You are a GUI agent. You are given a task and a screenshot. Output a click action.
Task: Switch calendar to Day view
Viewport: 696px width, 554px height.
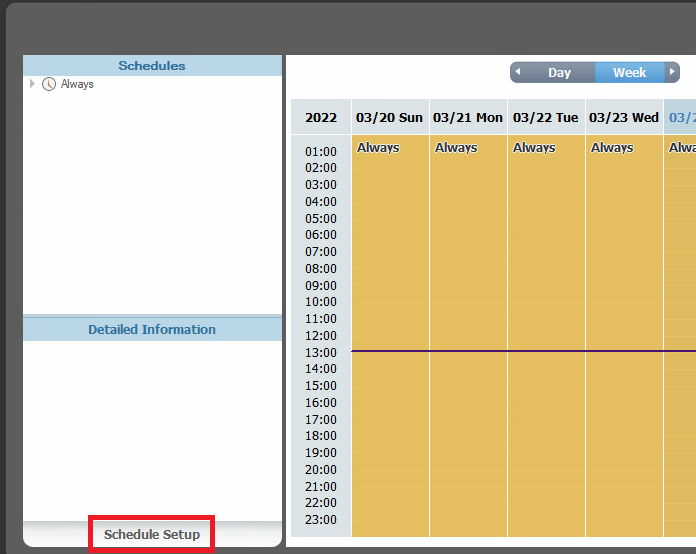tap(559, 72)
